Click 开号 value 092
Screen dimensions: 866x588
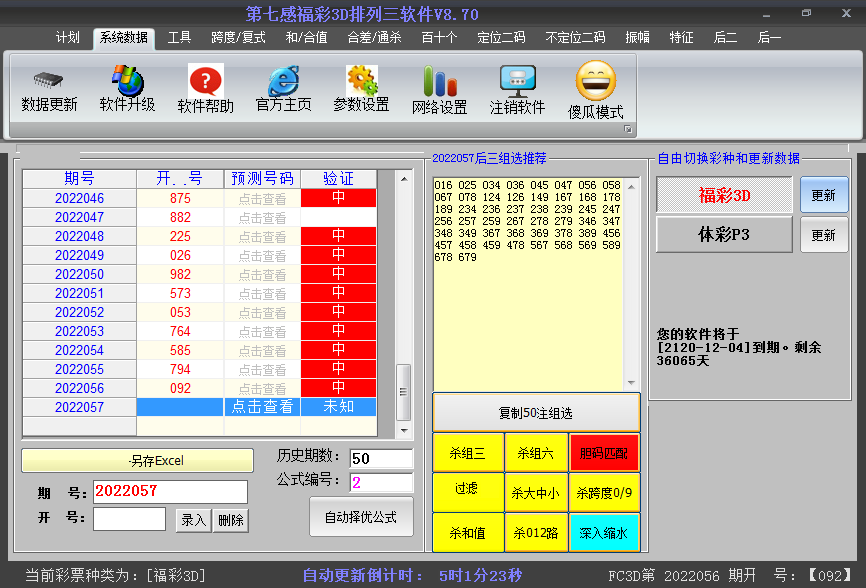click(x=180, y=388)
